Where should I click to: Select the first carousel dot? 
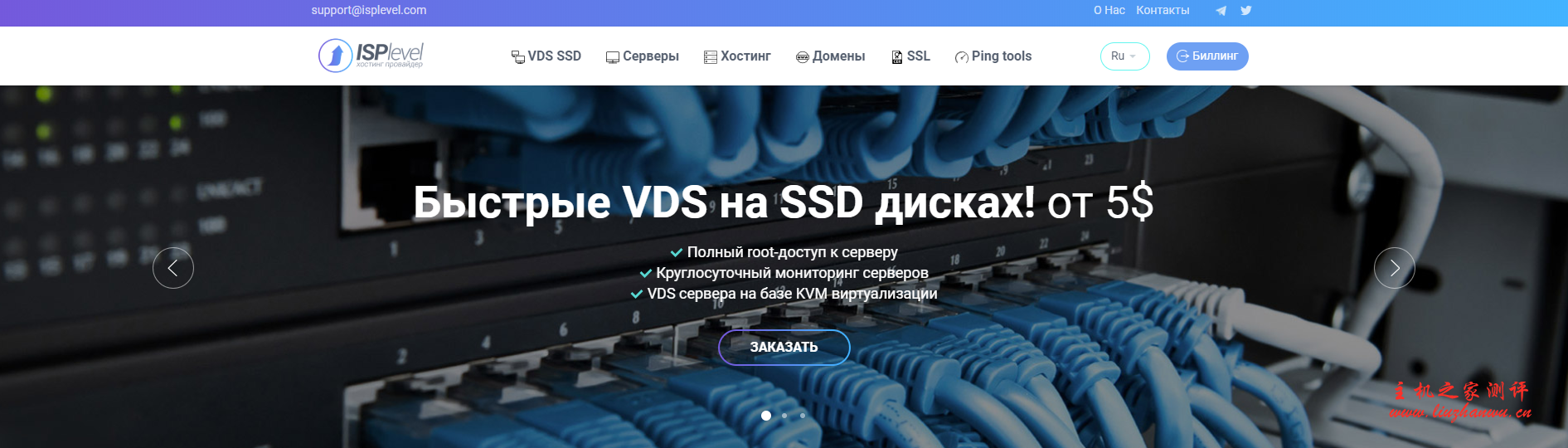coord(766,416)
